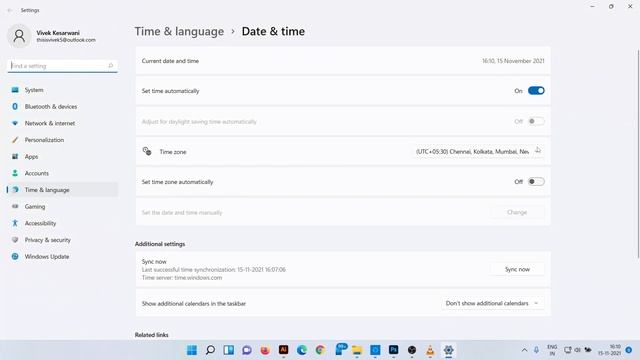The image size is (640, 360).
Task: Open Apps settings category
Action: 62,157
